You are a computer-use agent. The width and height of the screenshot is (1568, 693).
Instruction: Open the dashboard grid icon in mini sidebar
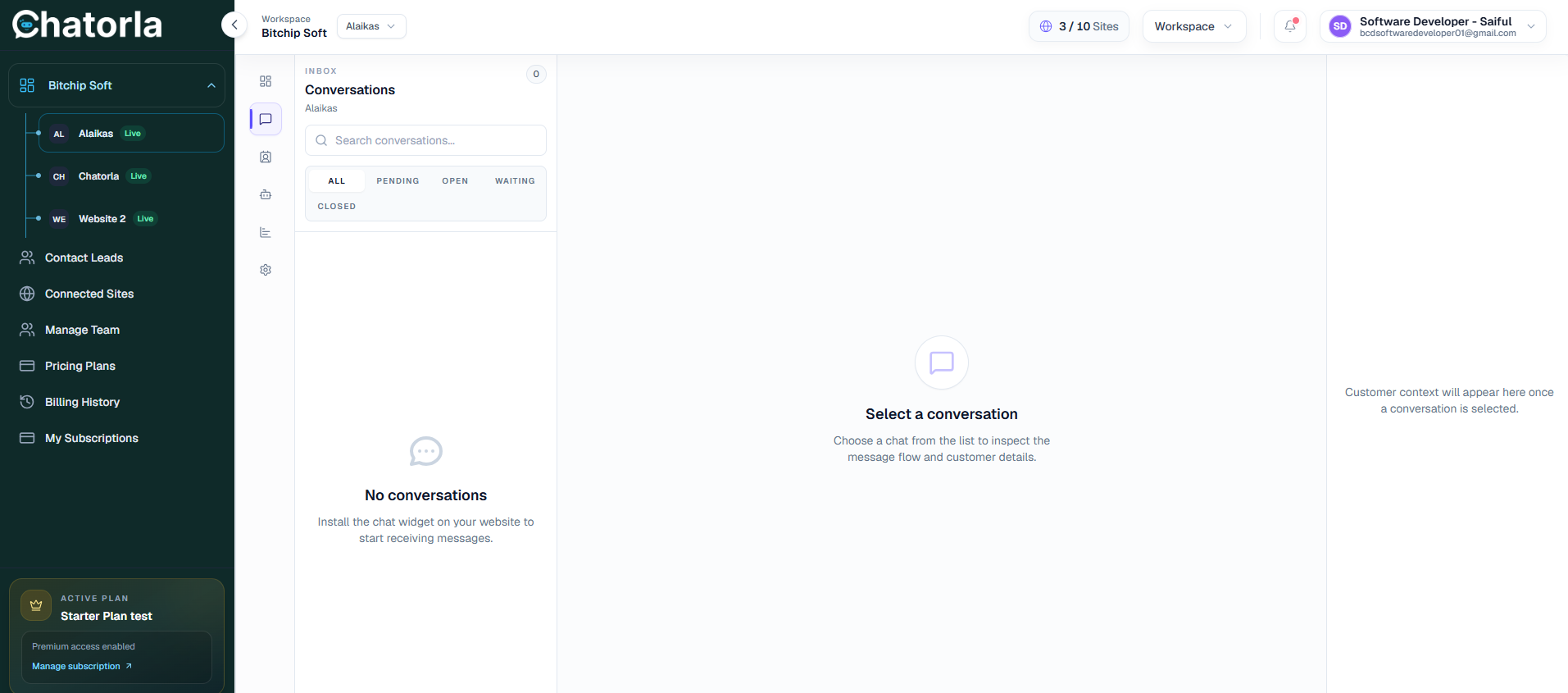click(x=266, y=81)
